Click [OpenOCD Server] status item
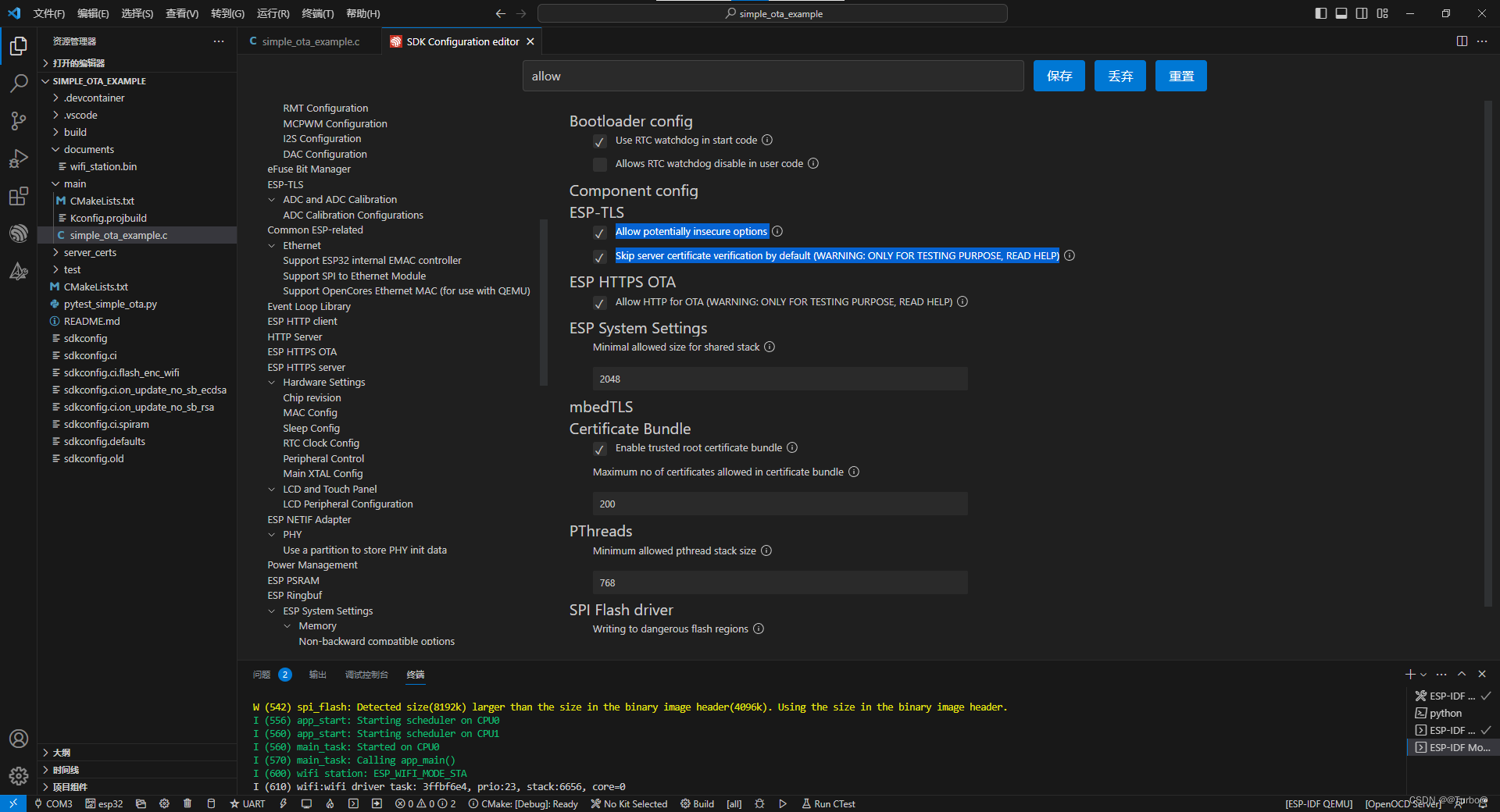Viewport: 1500px width, 812px height. (1403, 803)
